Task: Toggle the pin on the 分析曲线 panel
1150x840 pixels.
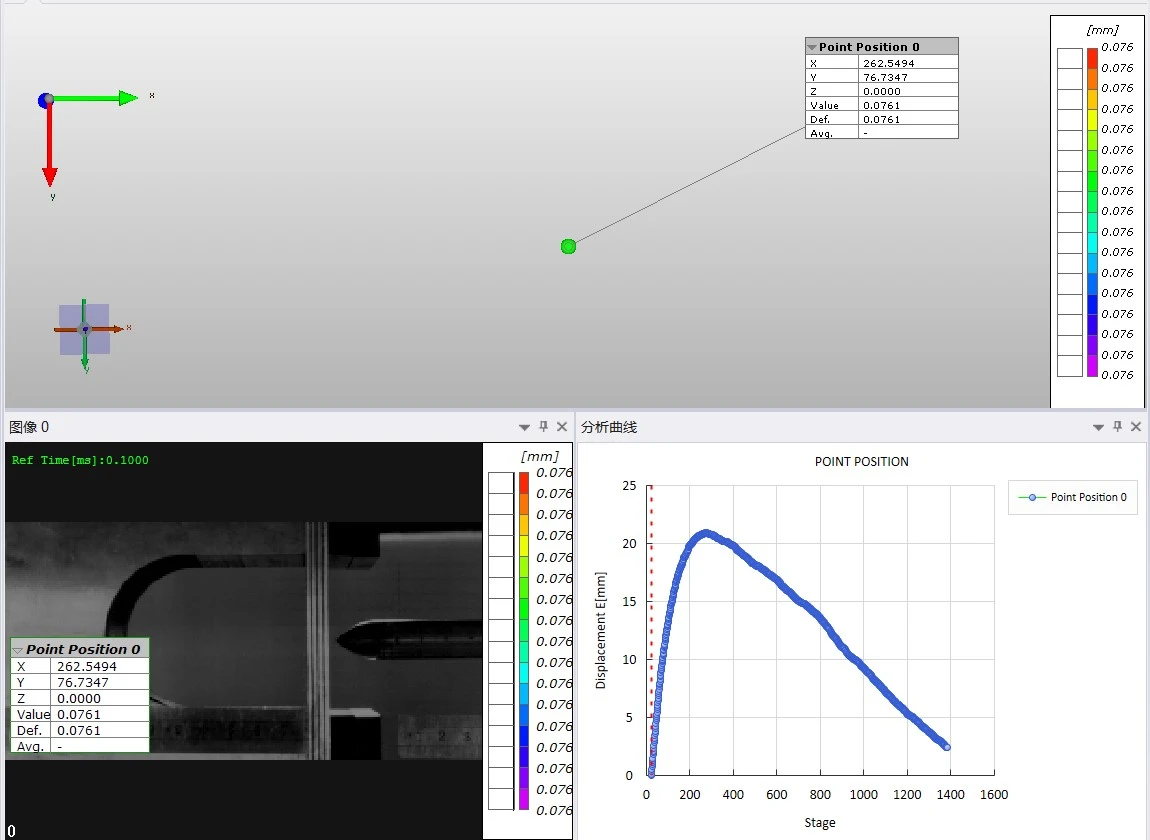Action: (x=1118, y=426)
